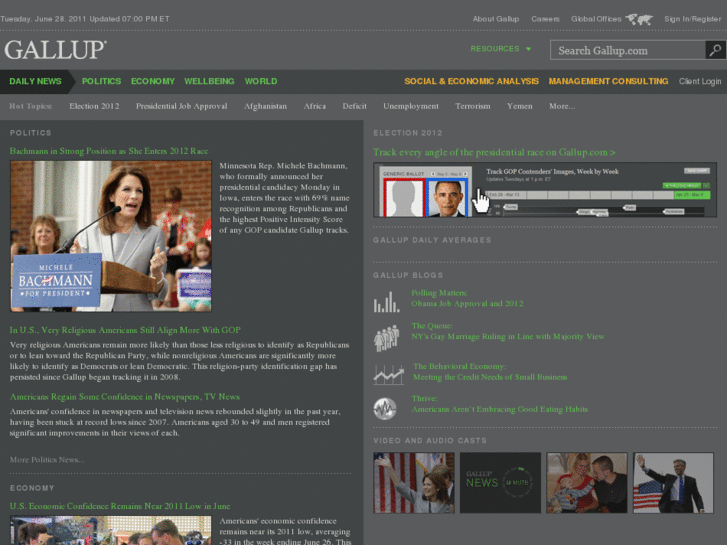Image resolution: width=727 pixels, height=545 pixels.
Task: Click the world map Global Offices icon
Action: point(639,19)
